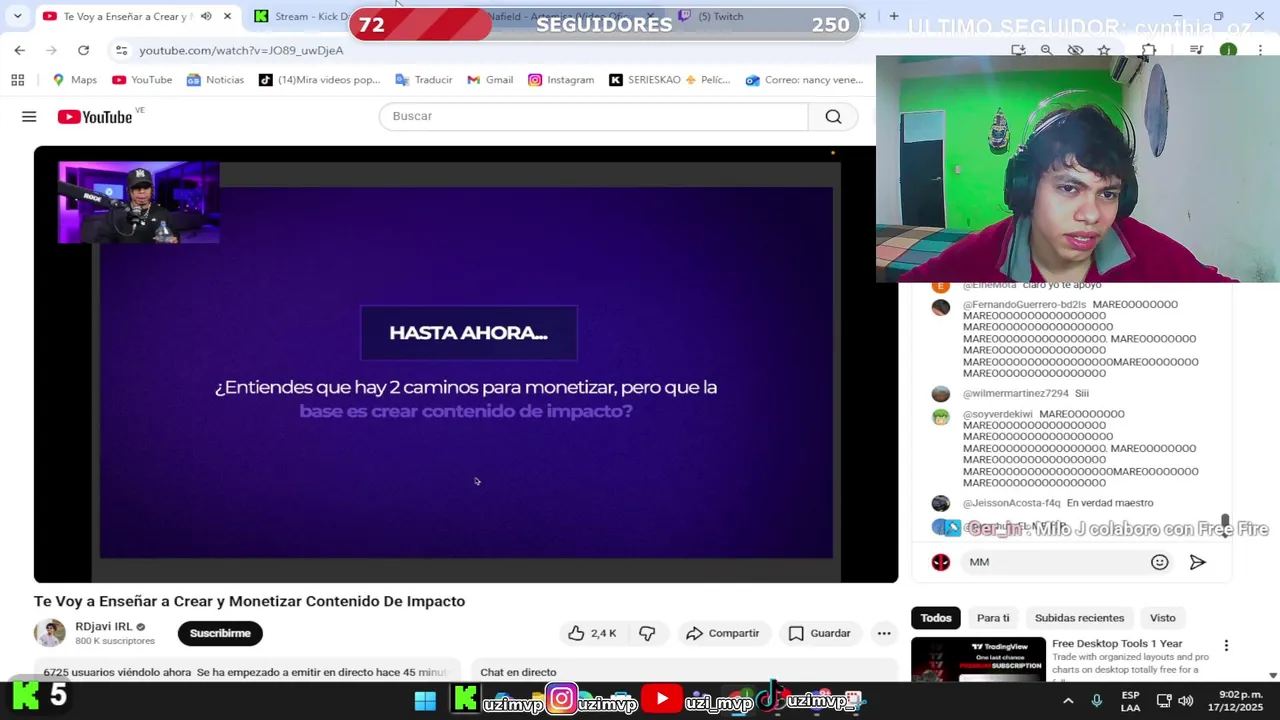Click the crossed-eye icon in address bar
1280x720 pixels.
(1075, 50)
